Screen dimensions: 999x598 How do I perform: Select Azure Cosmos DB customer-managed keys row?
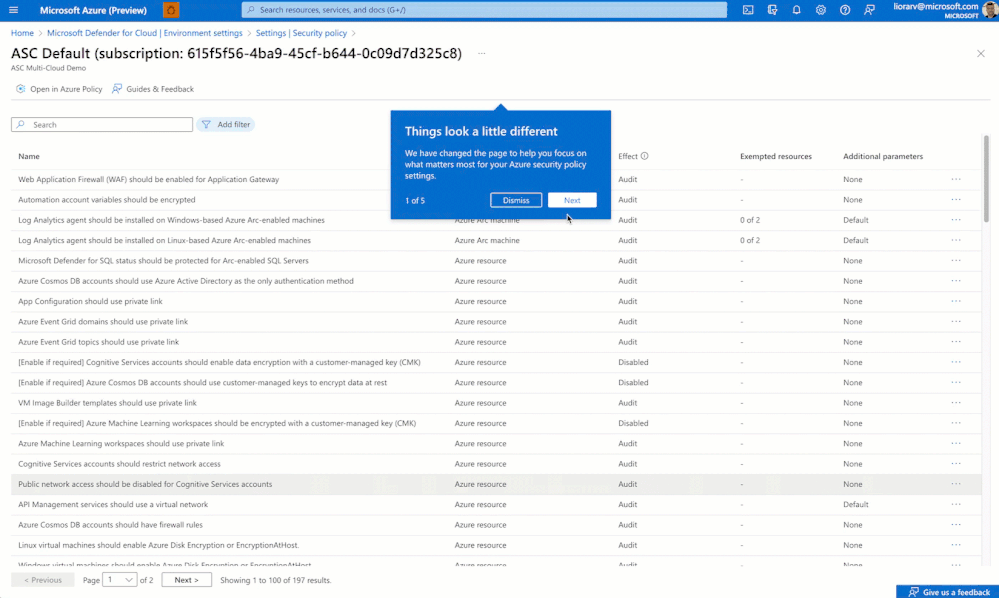[x=496, y=383]
